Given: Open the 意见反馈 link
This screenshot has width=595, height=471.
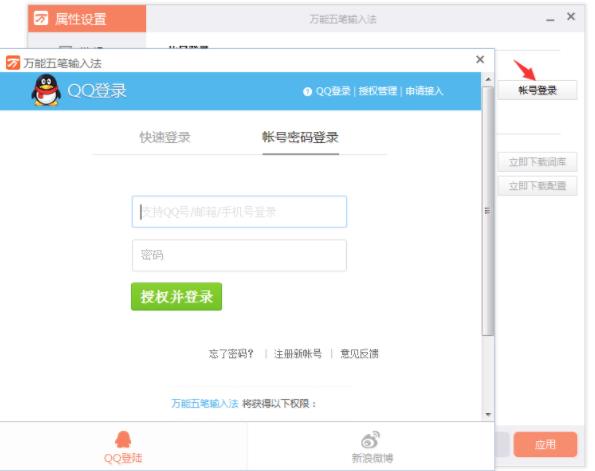Looking at the screenshot, I should click(359, 354).
